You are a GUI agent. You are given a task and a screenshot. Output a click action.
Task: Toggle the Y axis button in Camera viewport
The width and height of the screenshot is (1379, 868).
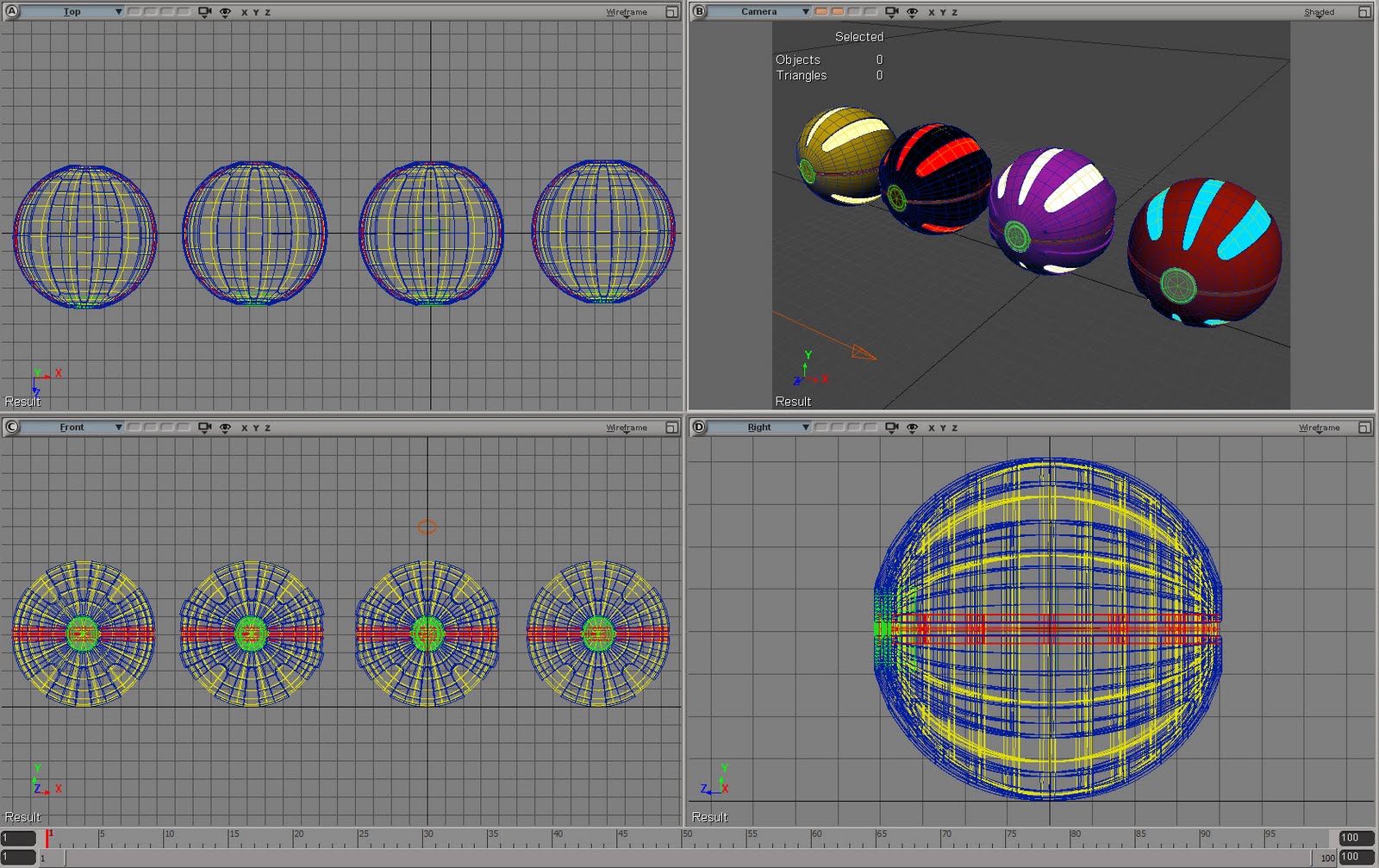(943, 13)
